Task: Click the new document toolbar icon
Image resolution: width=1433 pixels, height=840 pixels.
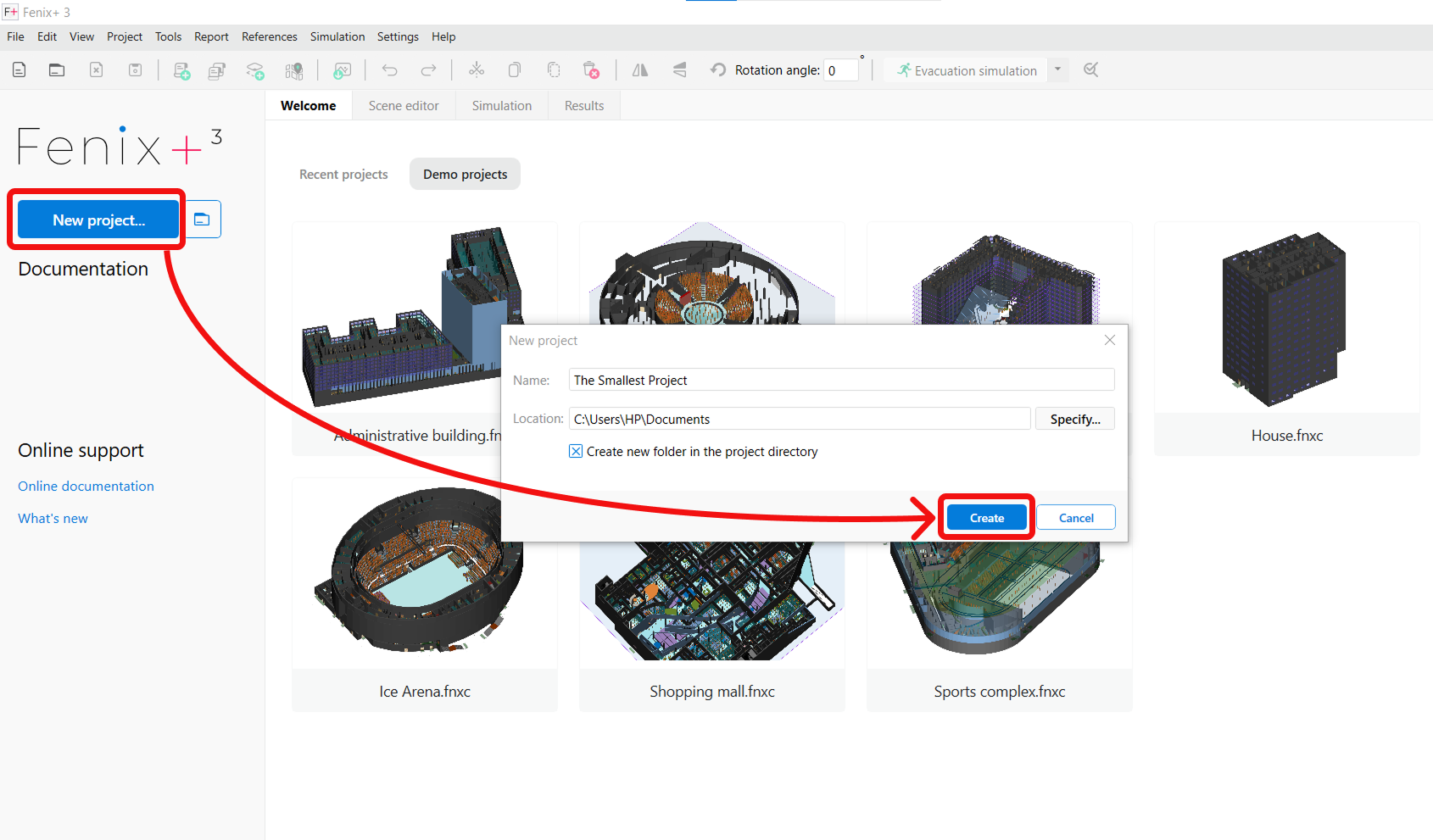Action: pos(20,70)
